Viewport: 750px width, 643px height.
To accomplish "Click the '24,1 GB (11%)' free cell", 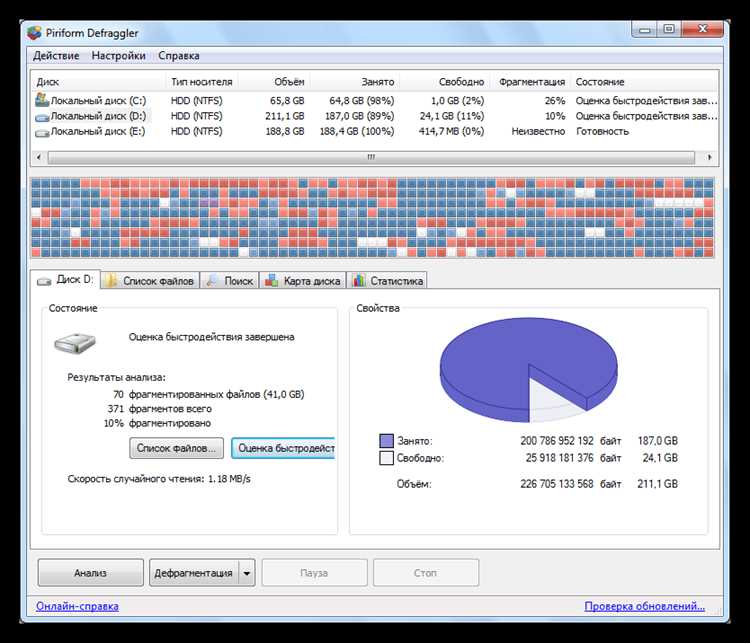I will click(452, 116).
